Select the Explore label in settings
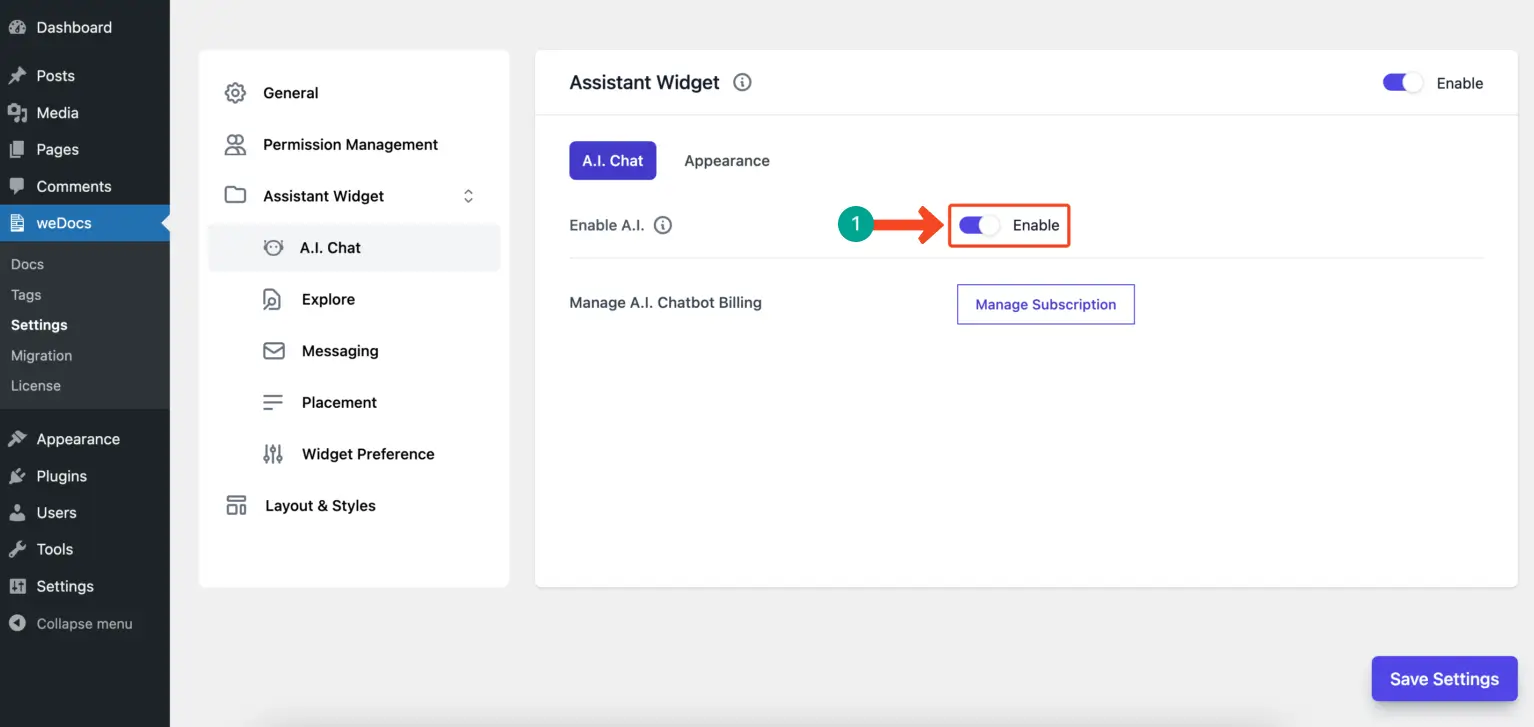 [328, 299]
